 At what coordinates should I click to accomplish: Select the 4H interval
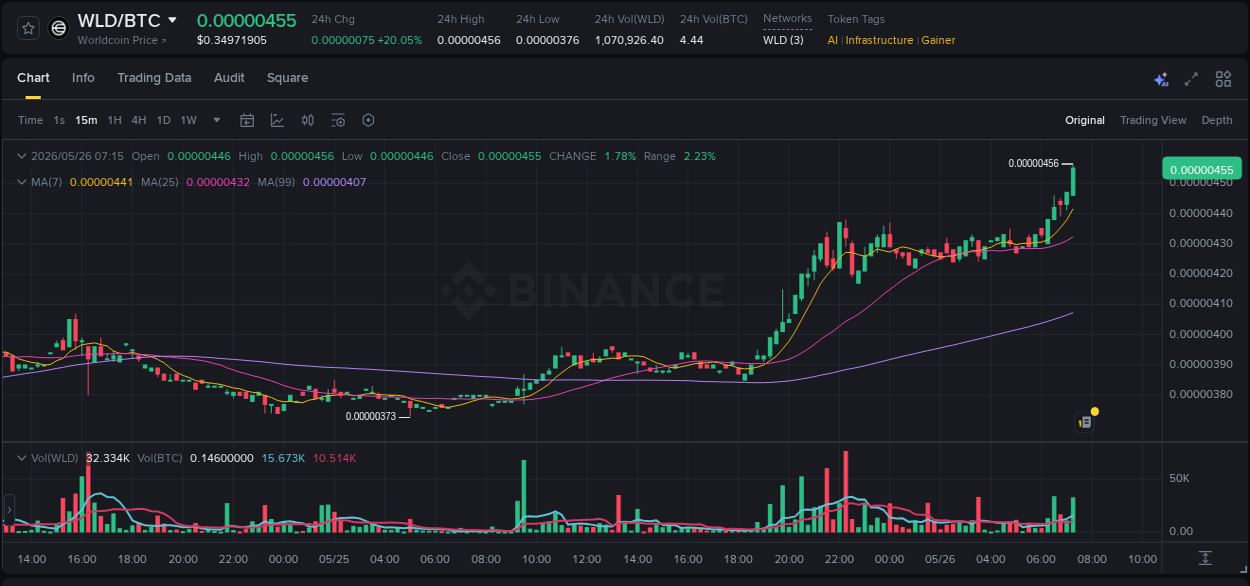click(139, 120)
